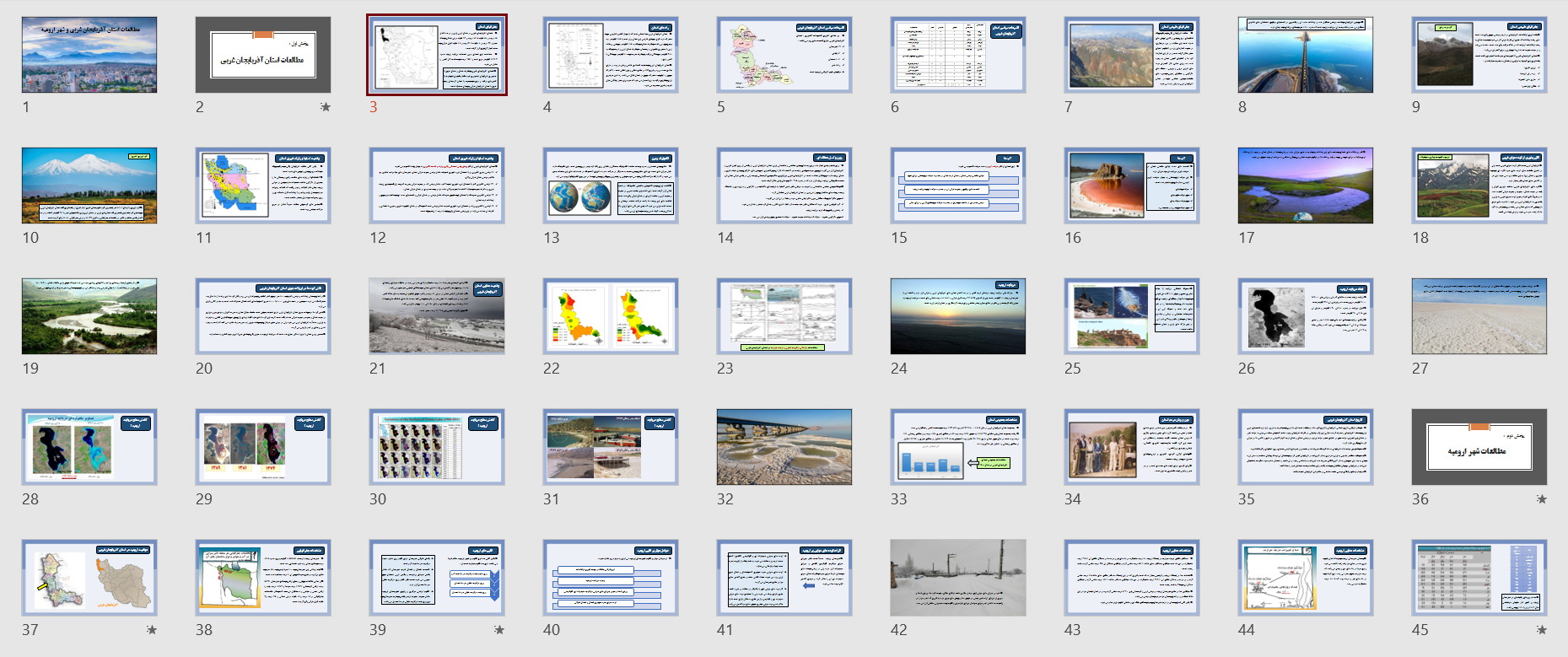Choose slide 8 with aerial causeway photo
Image resolution: width=1568 pixels, height=657 pixels.
click(1306, 55)
